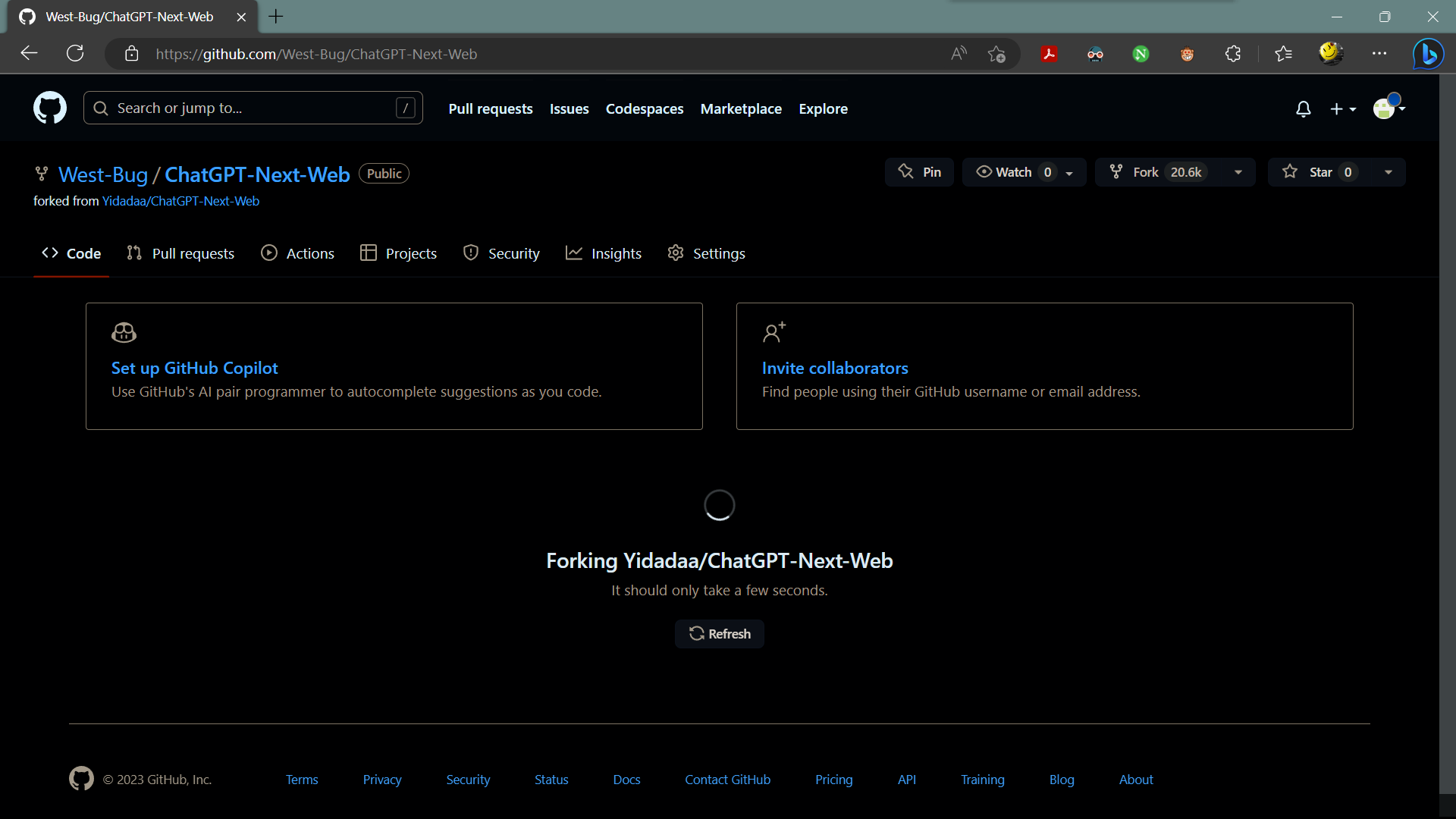Open the Yidadaa/ChatGPT-Next-Web upstream link
Screen dimensions: 1456x819
click(180, 201)
